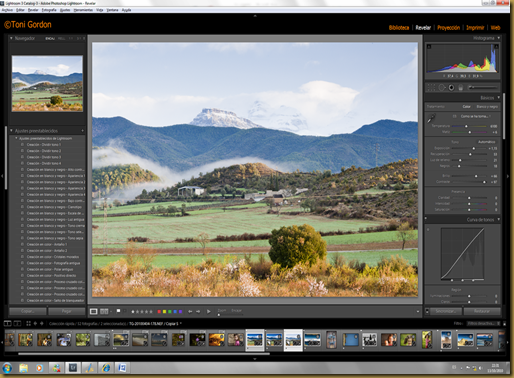This screenshot has width=514, height=378.
Task: Select RELL zoom level in Navegador
Action: pos(62,39)
